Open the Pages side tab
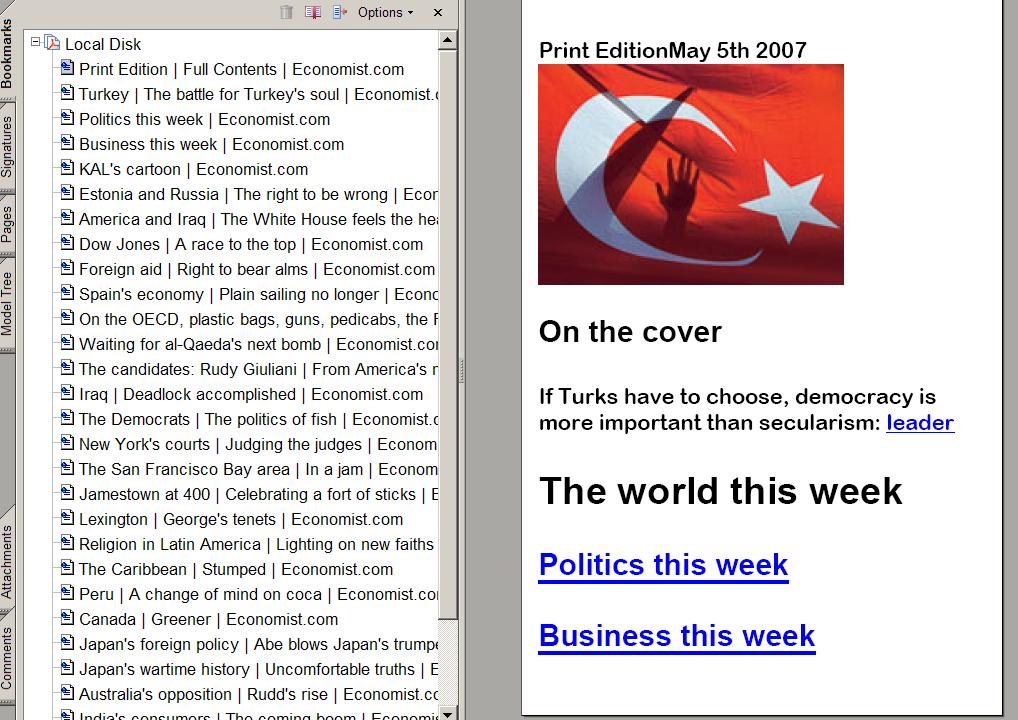The width and height of the screenshot is (1018, 720). point(6,224)
